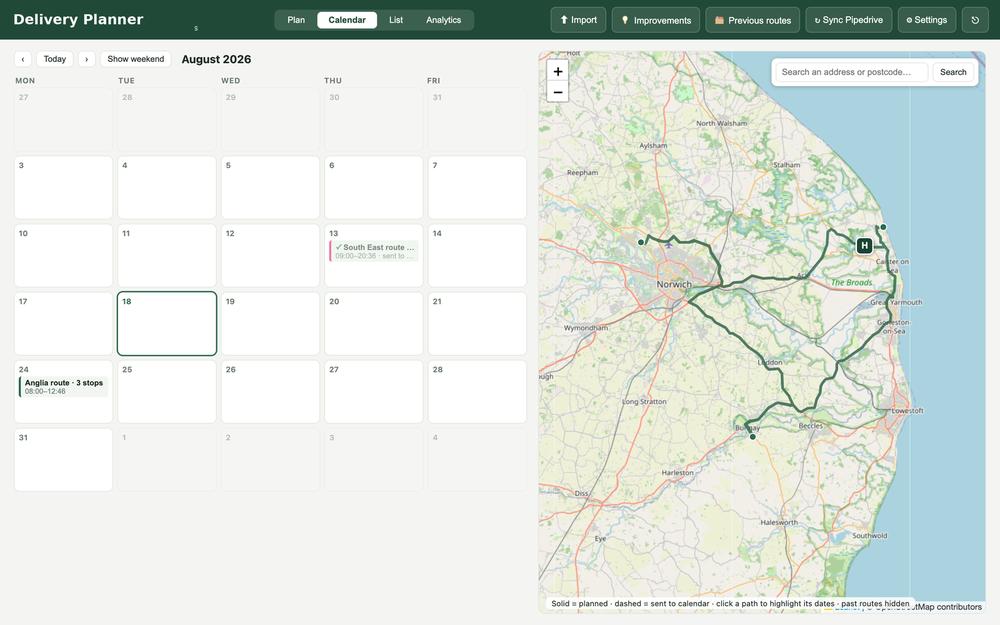Open Previous routes
The width and height of the screenshot is (1000, 625).
[753, 20]
